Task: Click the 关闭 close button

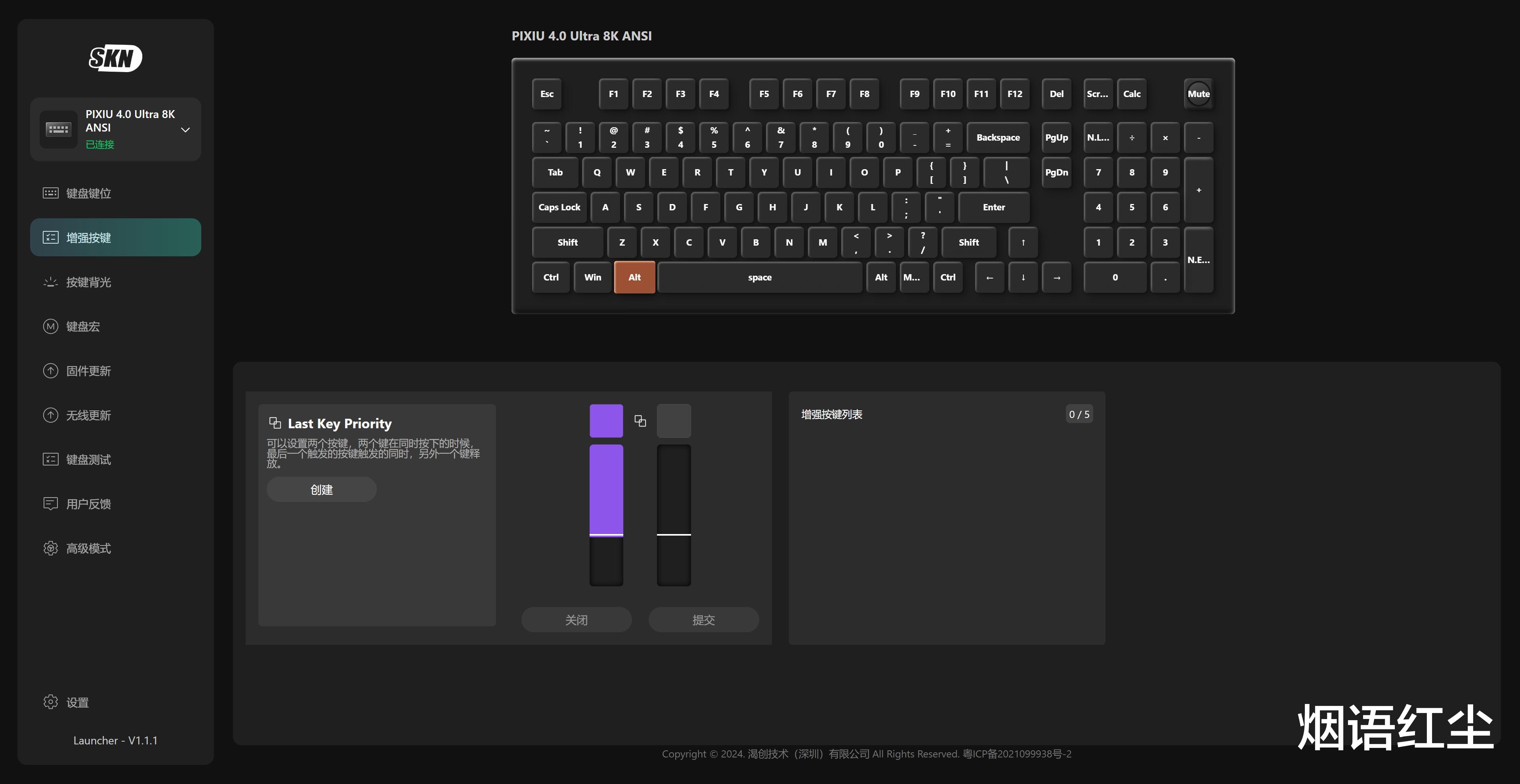Action: click(x=576, y=620)
